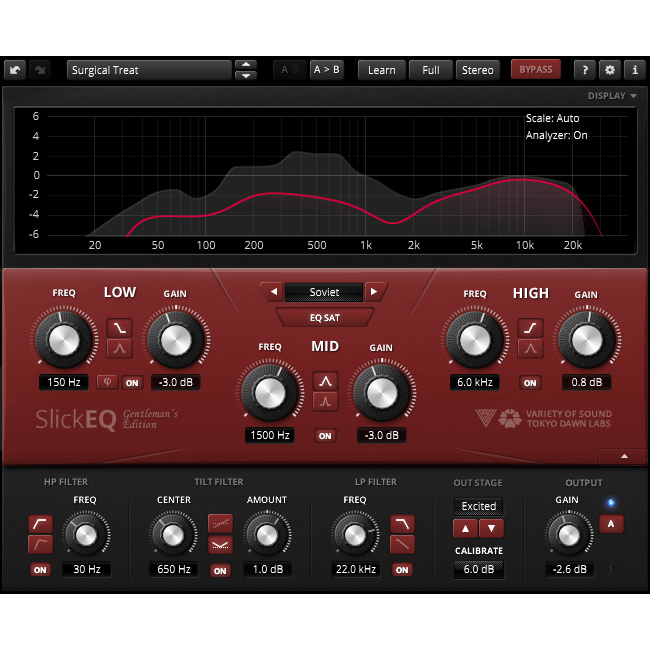Select straight tilt filter shape icon
650x650 pixels.
coord(220,524)
